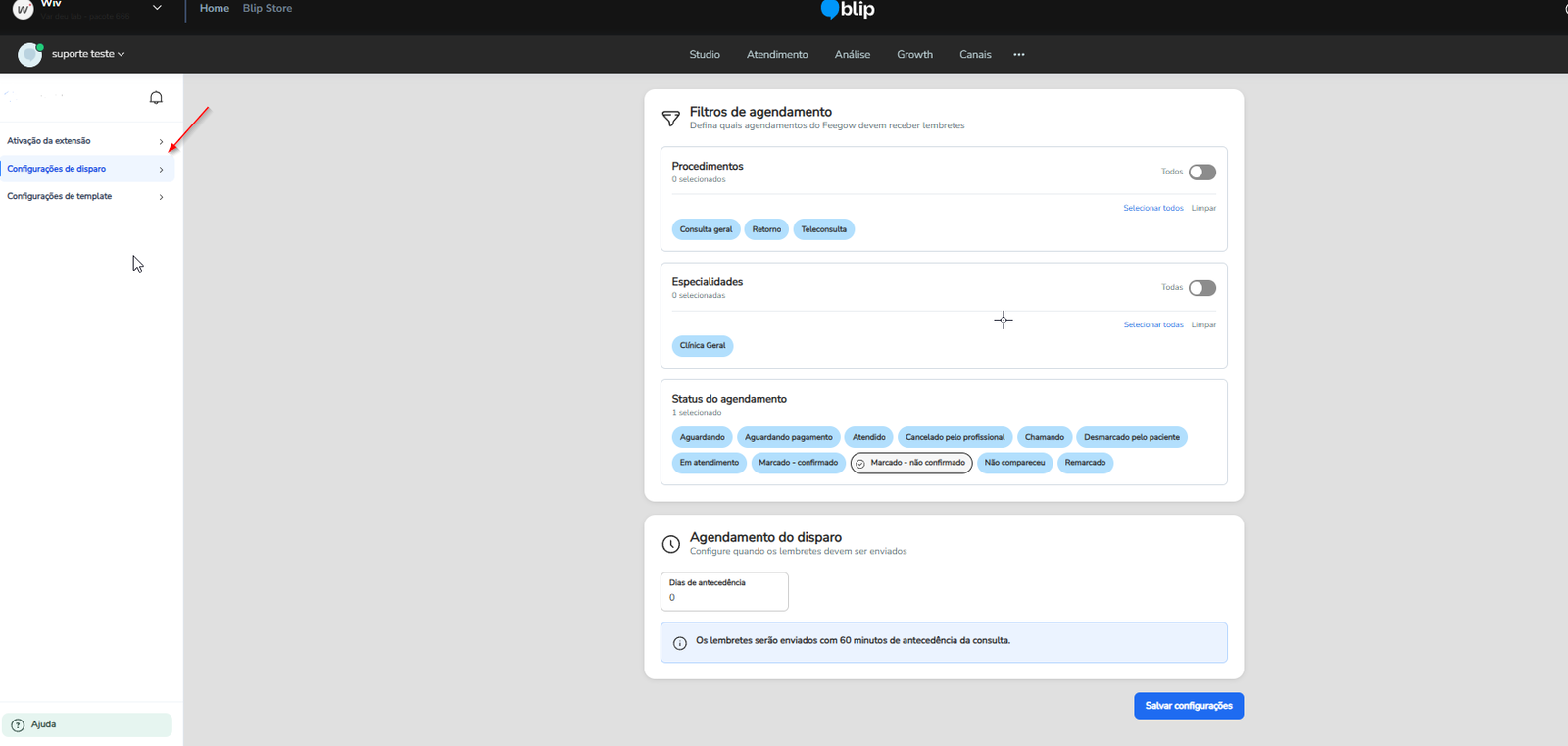The image size is (1568, 746).
Task: Expand Configurações de disparo chevron
Action: (161, 170)
